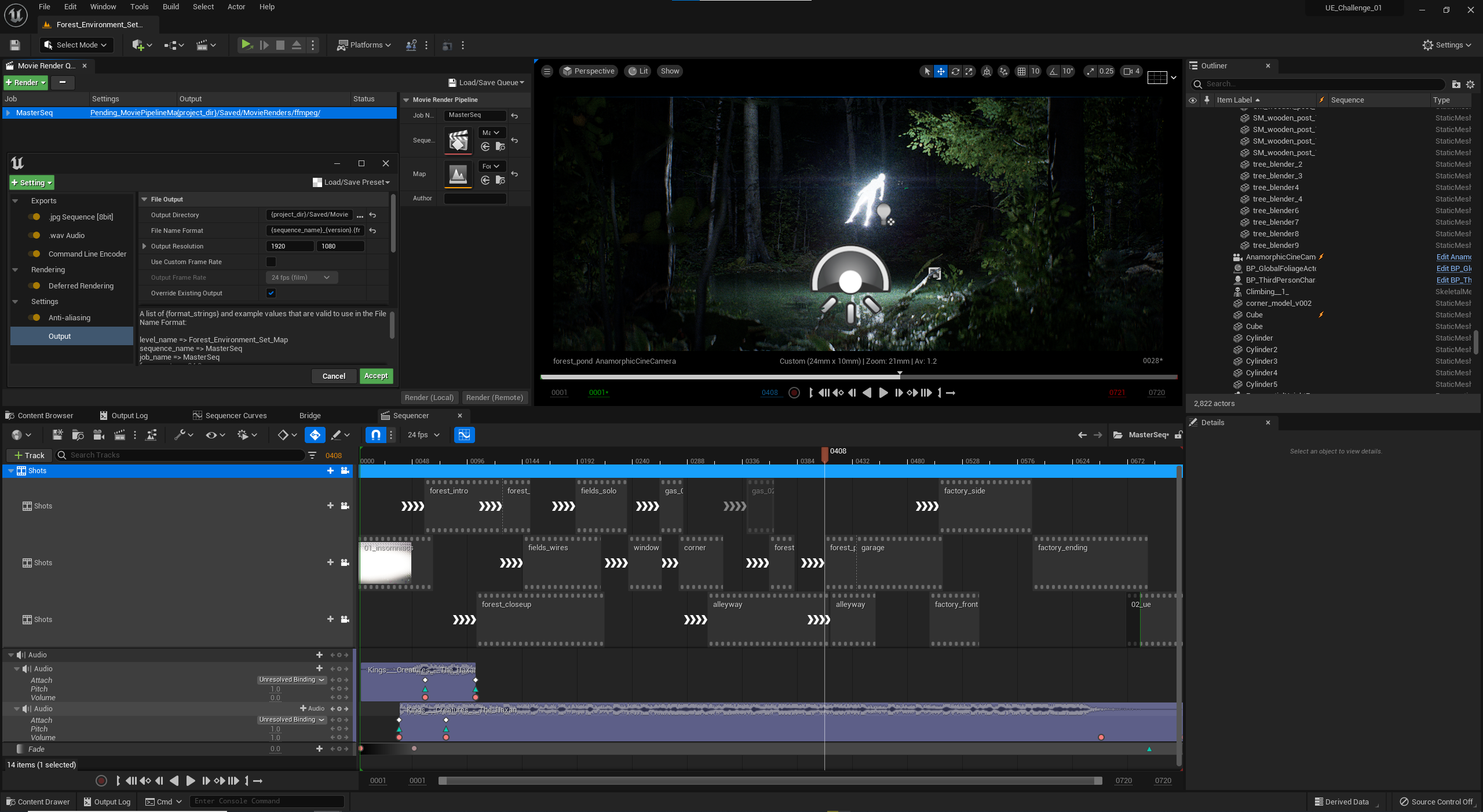Enable Use Custom Frame Rate checkbox
Viewport: 1483px width, 812px height.
tap(271, 262)
